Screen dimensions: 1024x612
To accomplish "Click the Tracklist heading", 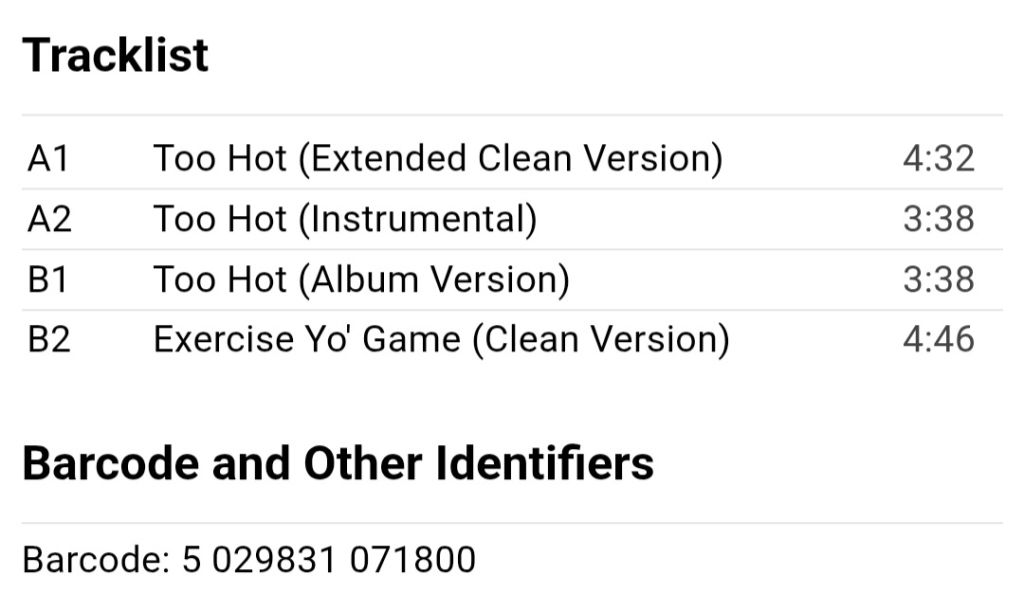I will click(116, 55).
